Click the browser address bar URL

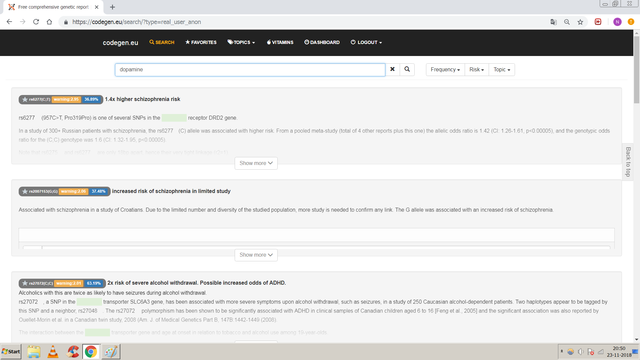tap(137, 22)
